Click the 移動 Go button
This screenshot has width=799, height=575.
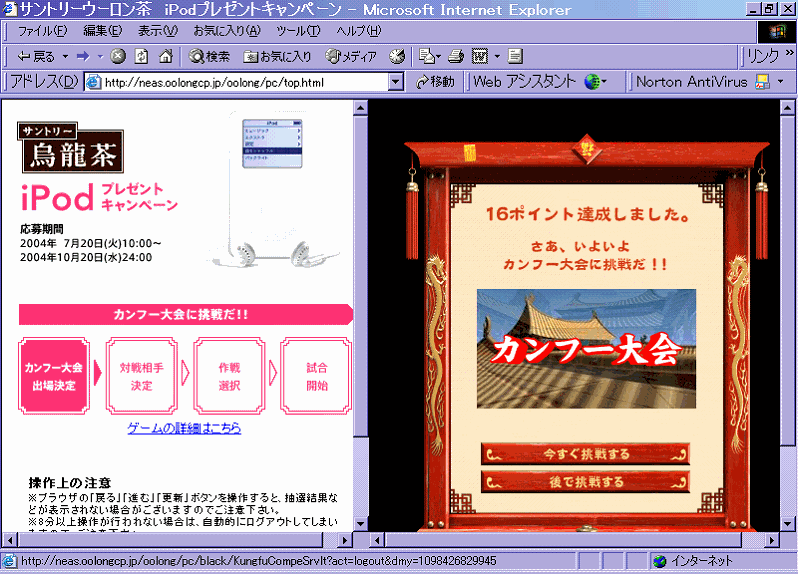coord(435,82)
